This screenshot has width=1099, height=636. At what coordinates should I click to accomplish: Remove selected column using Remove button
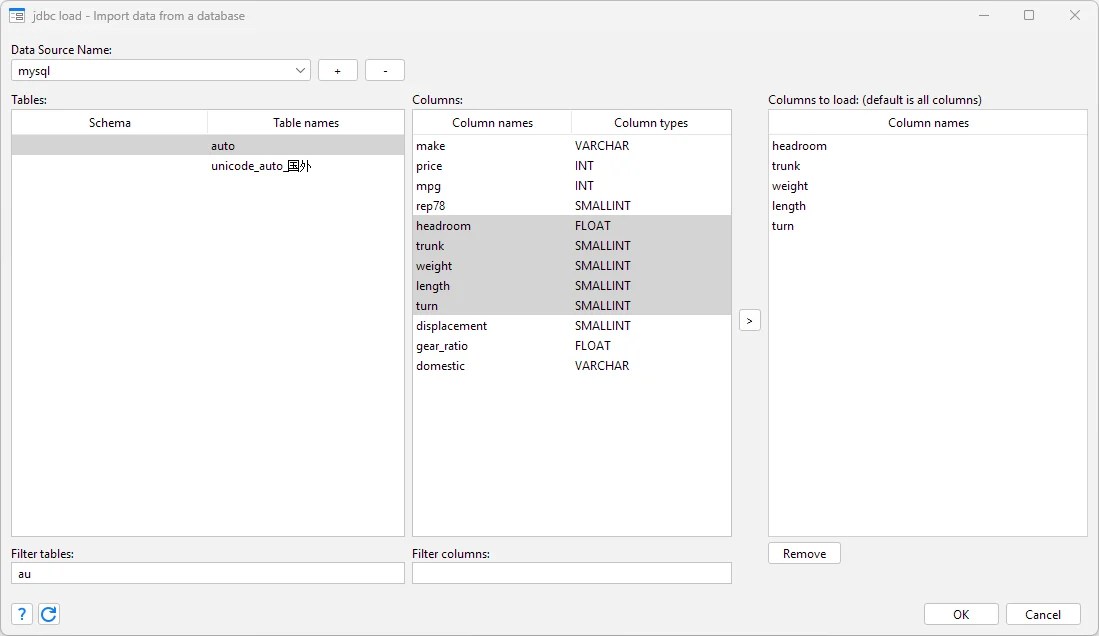[803, 552]
